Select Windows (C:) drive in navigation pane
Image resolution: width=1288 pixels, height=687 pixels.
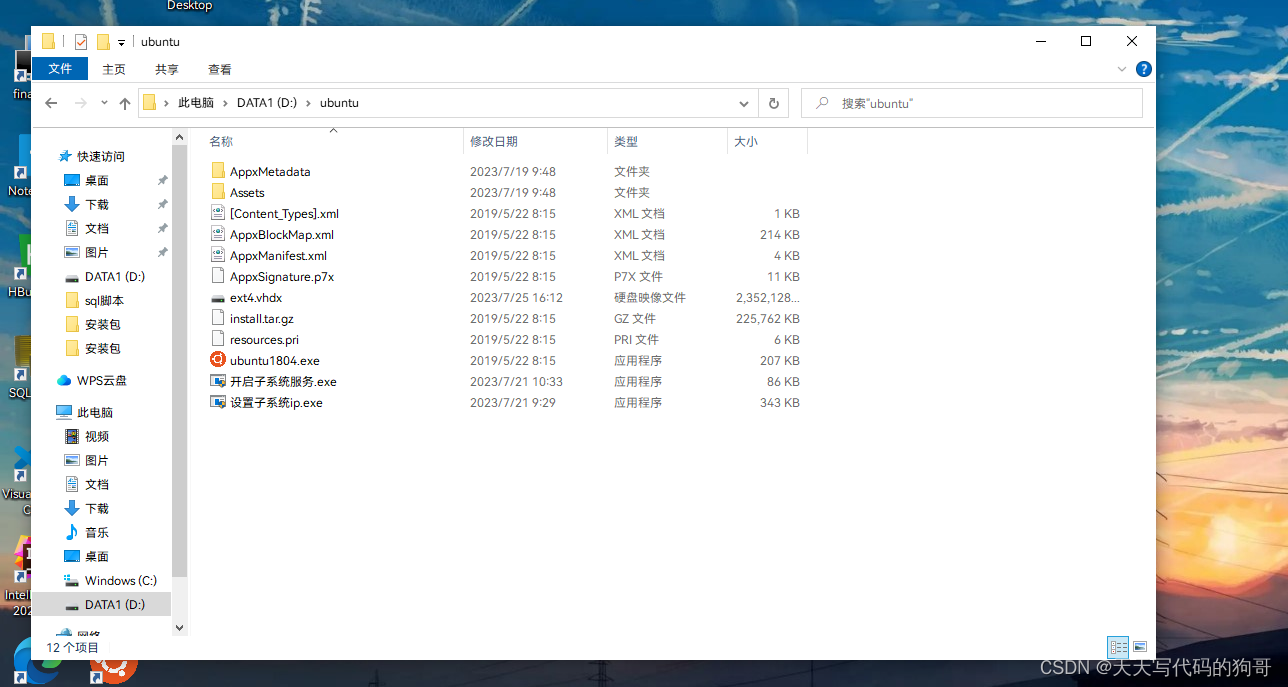tap(121, 580)
